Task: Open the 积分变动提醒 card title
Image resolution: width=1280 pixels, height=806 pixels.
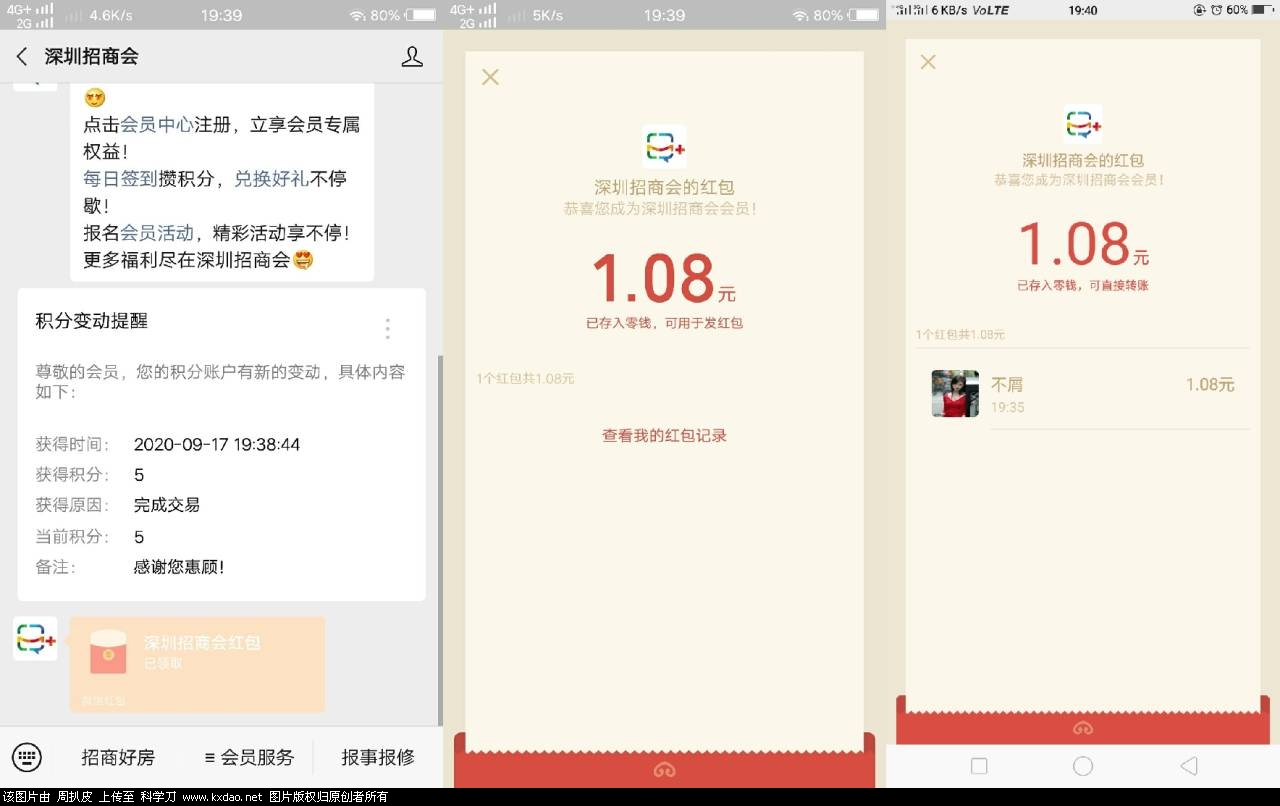Action: click(92, 321)
